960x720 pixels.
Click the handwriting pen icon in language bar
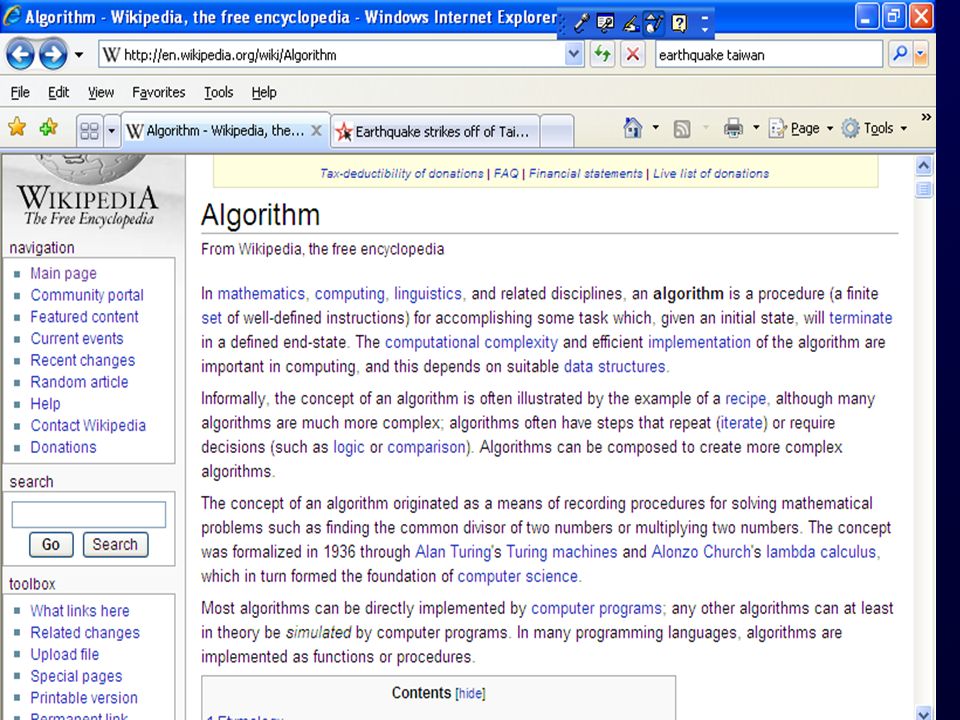(x=630, y=23)
